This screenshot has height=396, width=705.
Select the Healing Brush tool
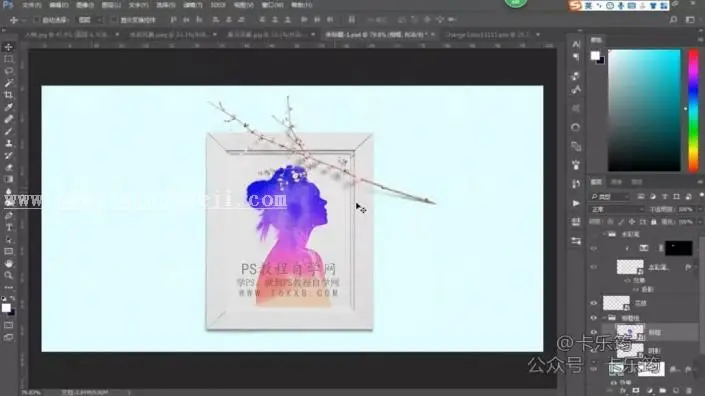click(x=9, y=119)
